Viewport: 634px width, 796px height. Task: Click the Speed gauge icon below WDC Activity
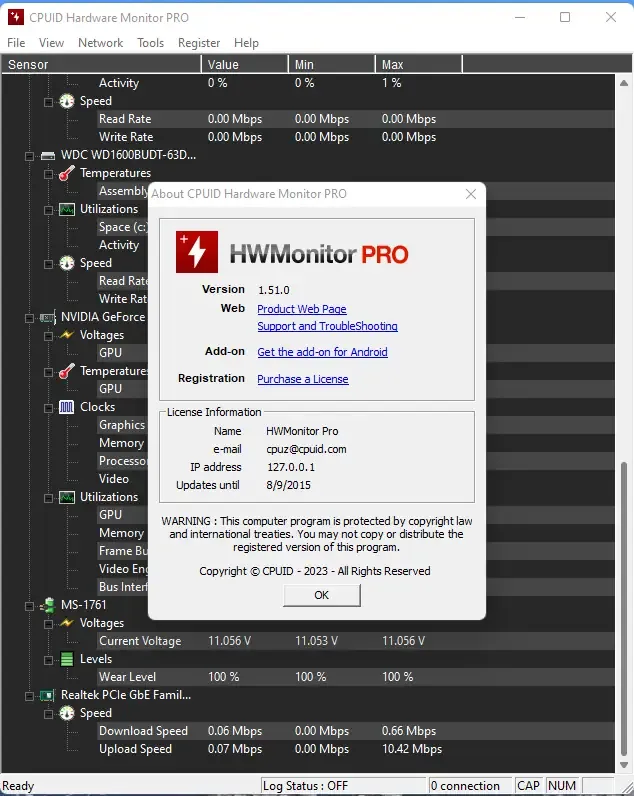66,263
